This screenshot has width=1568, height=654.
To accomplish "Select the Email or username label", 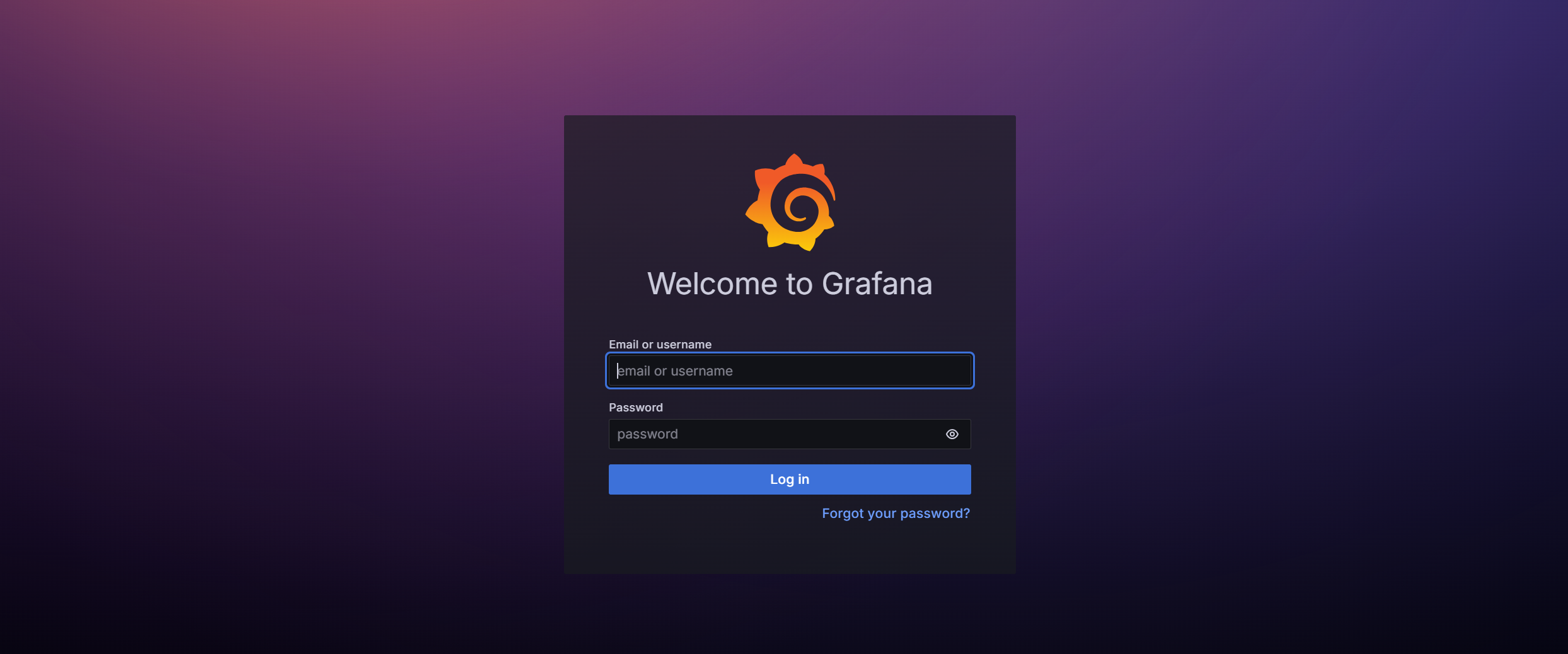I will coord(660,344).
